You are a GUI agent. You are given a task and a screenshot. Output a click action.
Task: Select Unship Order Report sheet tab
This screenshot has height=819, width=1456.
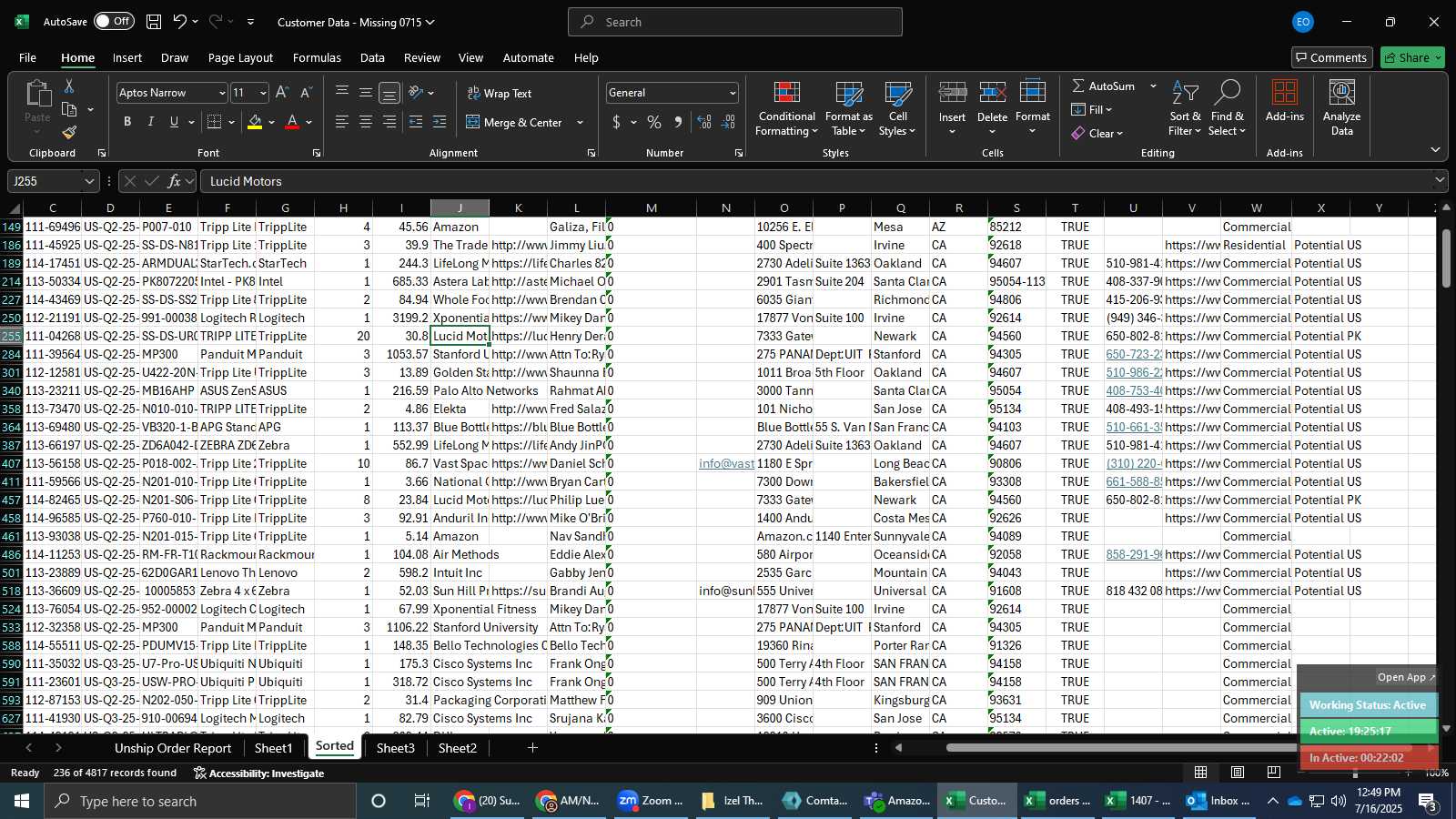[173, 748]
